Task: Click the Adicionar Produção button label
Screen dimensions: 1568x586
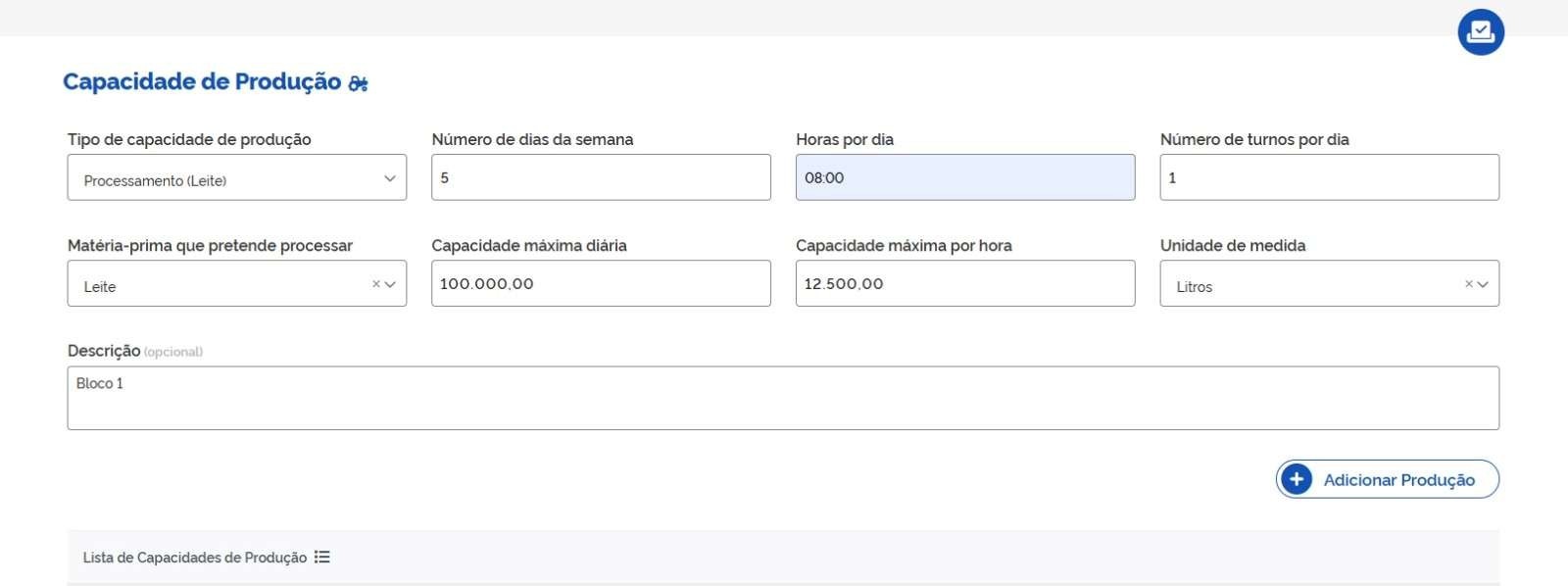Action: 1398,480
